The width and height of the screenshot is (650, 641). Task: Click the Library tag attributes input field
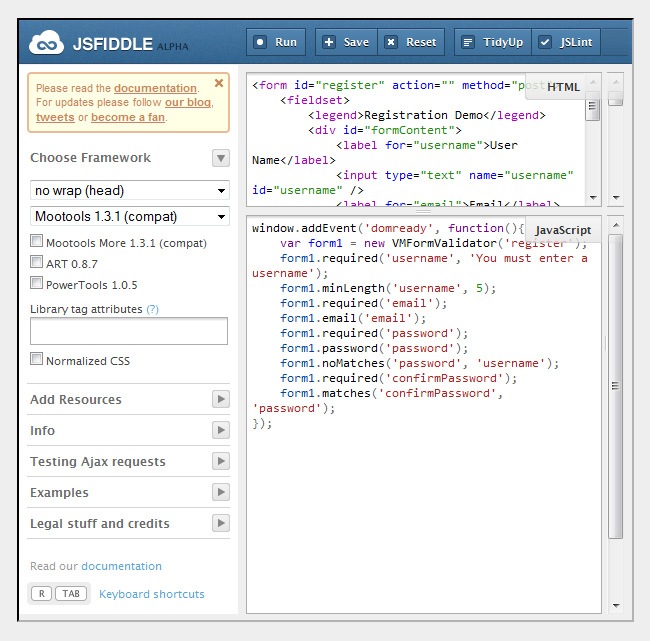129,331
